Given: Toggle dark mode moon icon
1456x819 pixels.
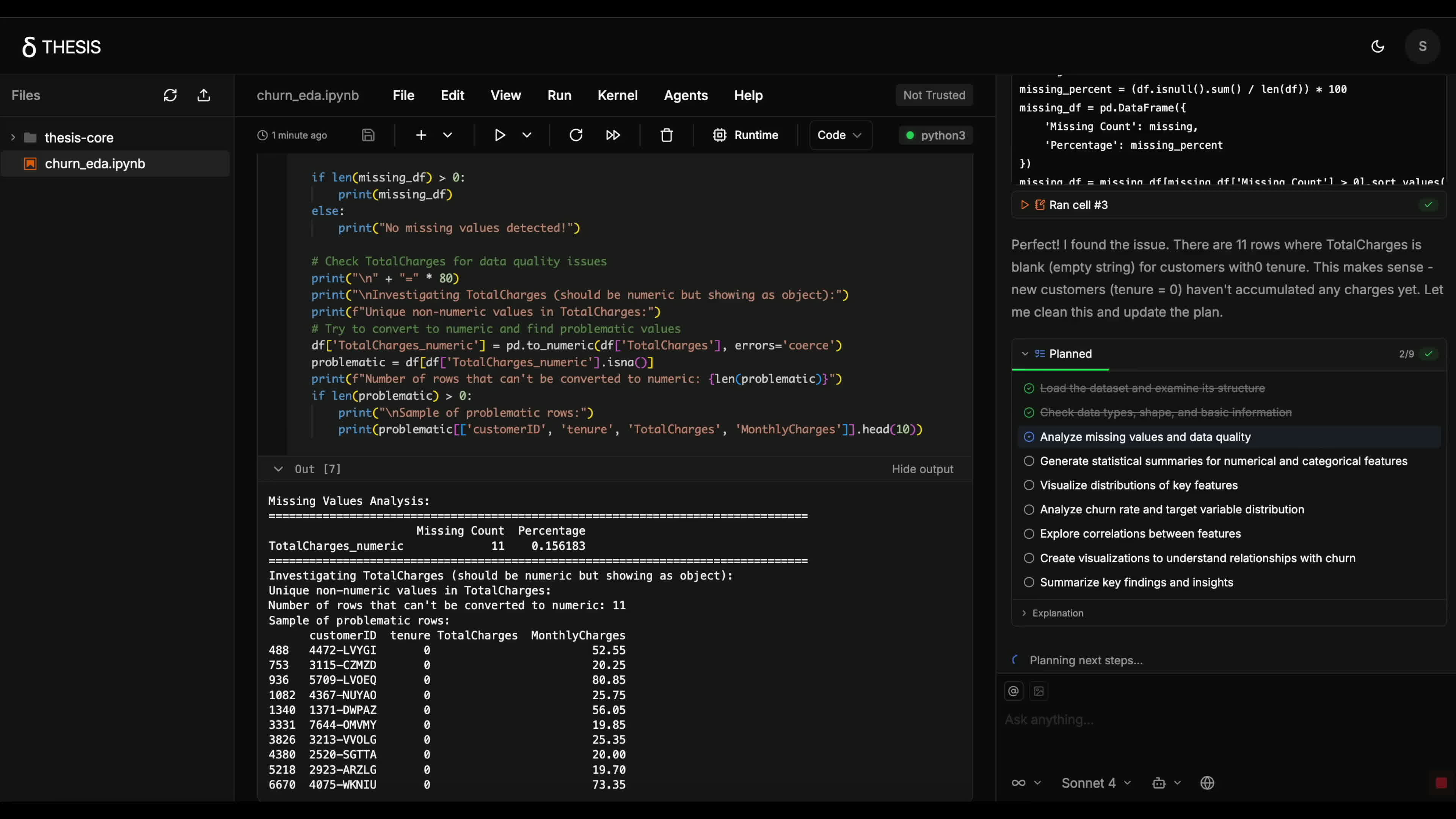Looking at the screenshot, I should pos(1378,46).
